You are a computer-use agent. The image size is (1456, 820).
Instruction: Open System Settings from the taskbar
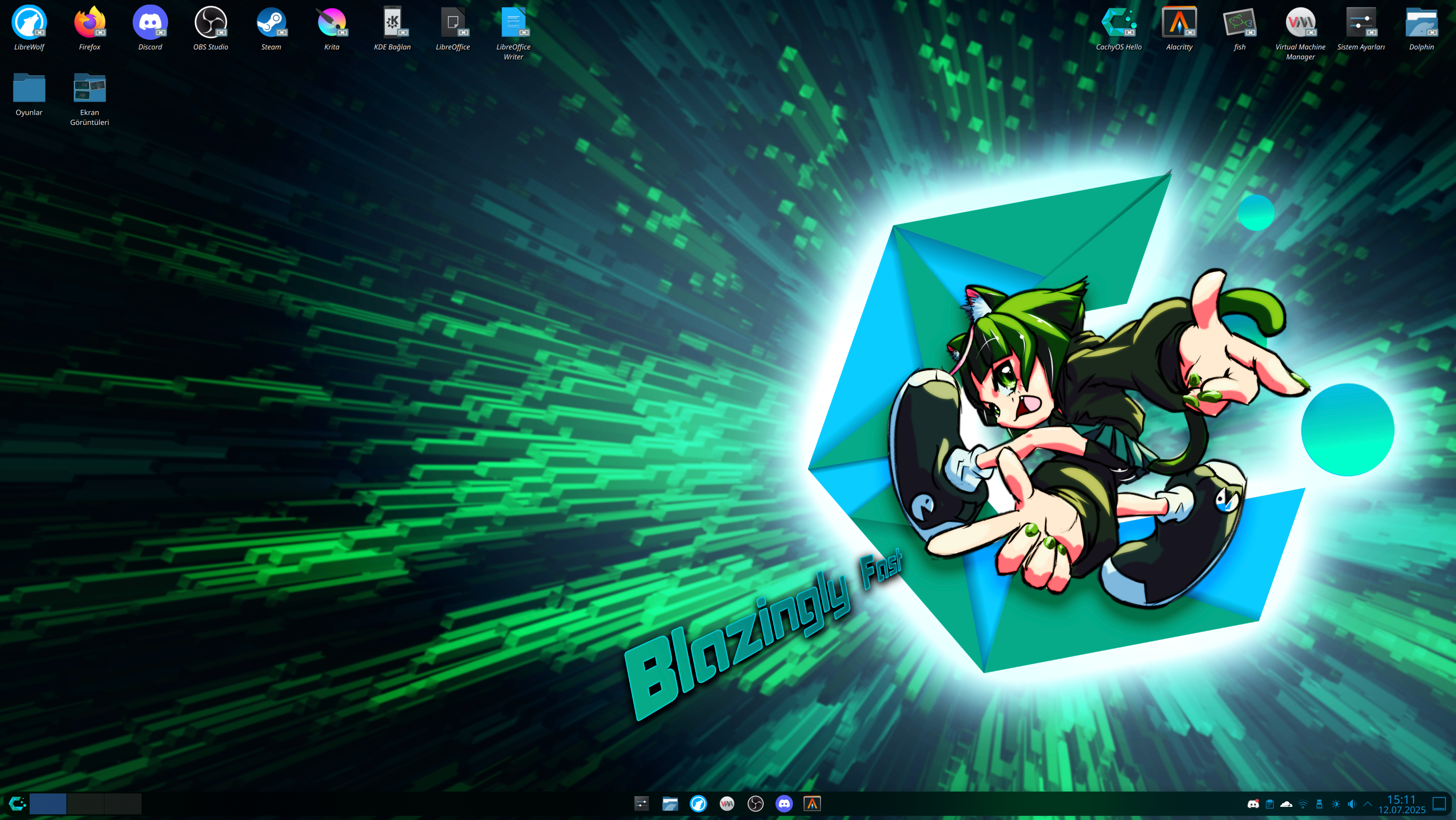(641, 803)
